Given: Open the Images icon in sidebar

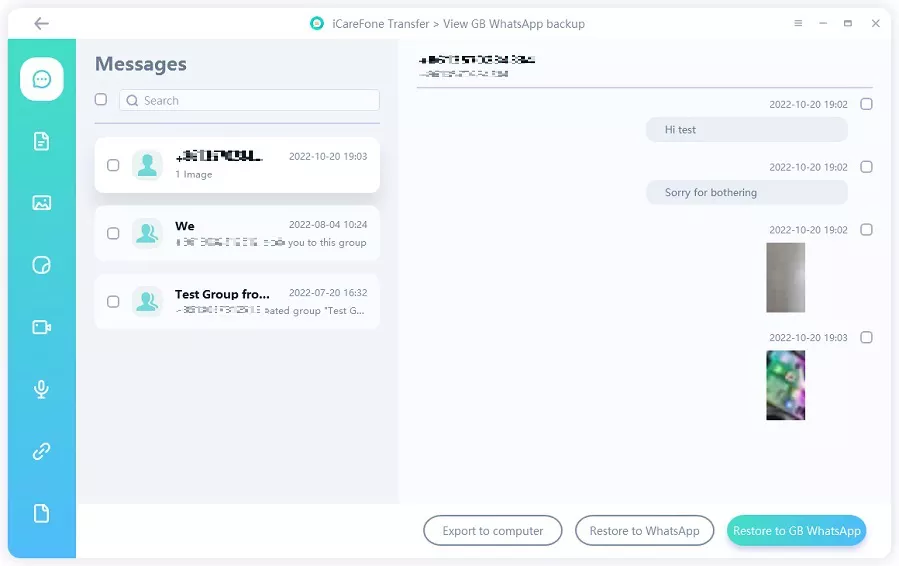Looking at the screenshot, I should [x=42, y=203].
